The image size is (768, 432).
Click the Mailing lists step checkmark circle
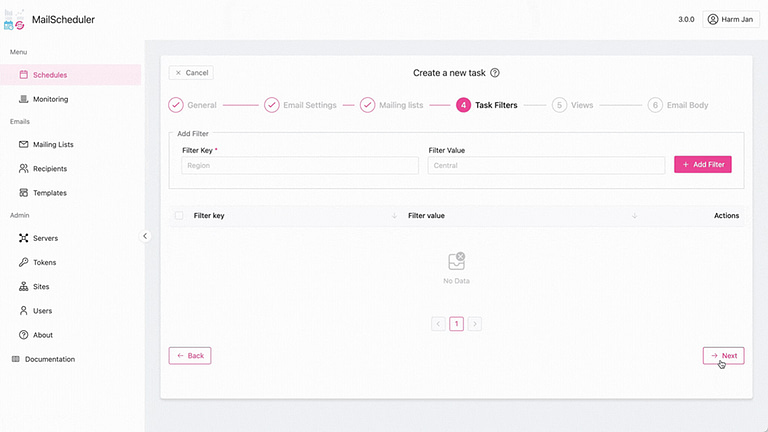tap(367, 105)
